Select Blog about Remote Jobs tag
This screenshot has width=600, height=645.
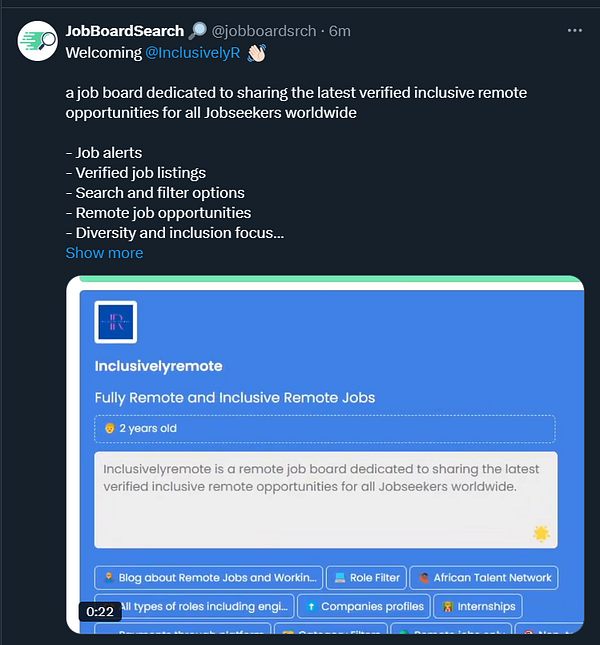coord(209,577)
